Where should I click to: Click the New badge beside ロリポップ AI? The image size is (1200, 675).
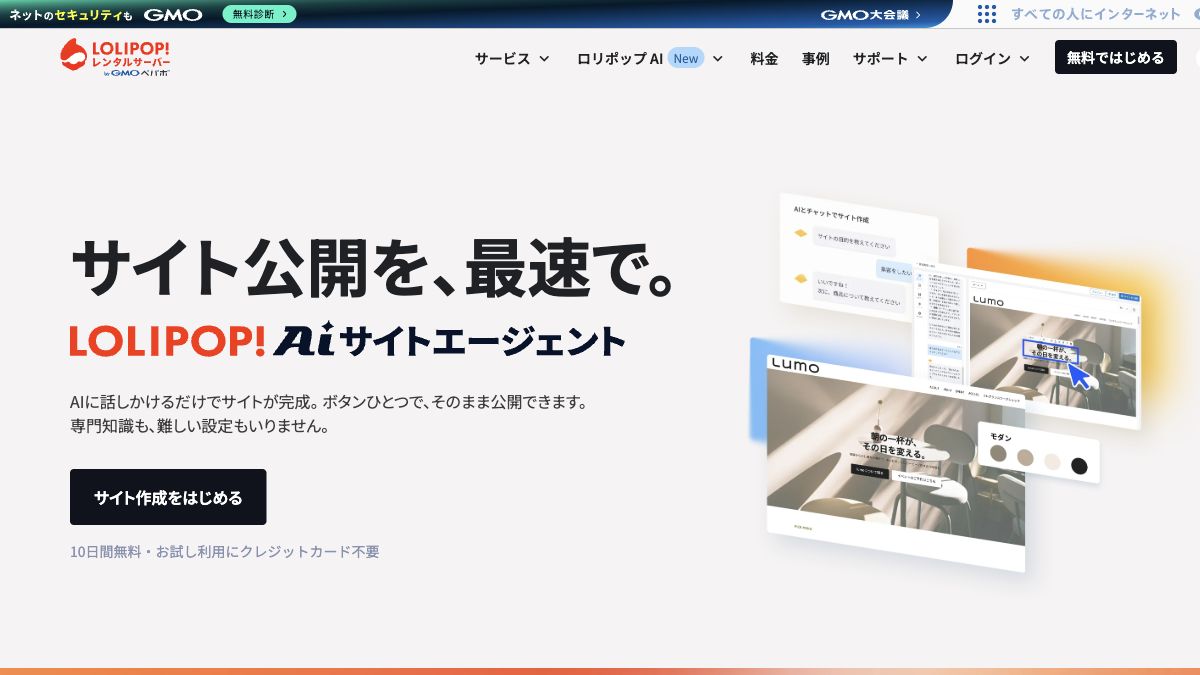point(686,58)
